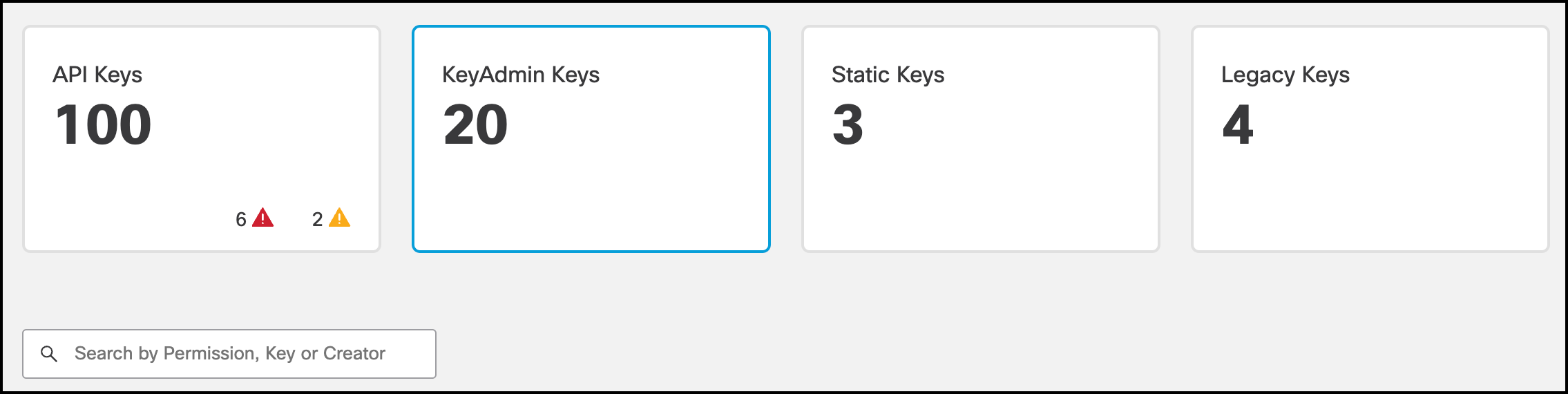Click the blank lower area of Legacy Keys card
Image resolution: width=1568 pixels, height=394 pixels.
(1370, 207)
